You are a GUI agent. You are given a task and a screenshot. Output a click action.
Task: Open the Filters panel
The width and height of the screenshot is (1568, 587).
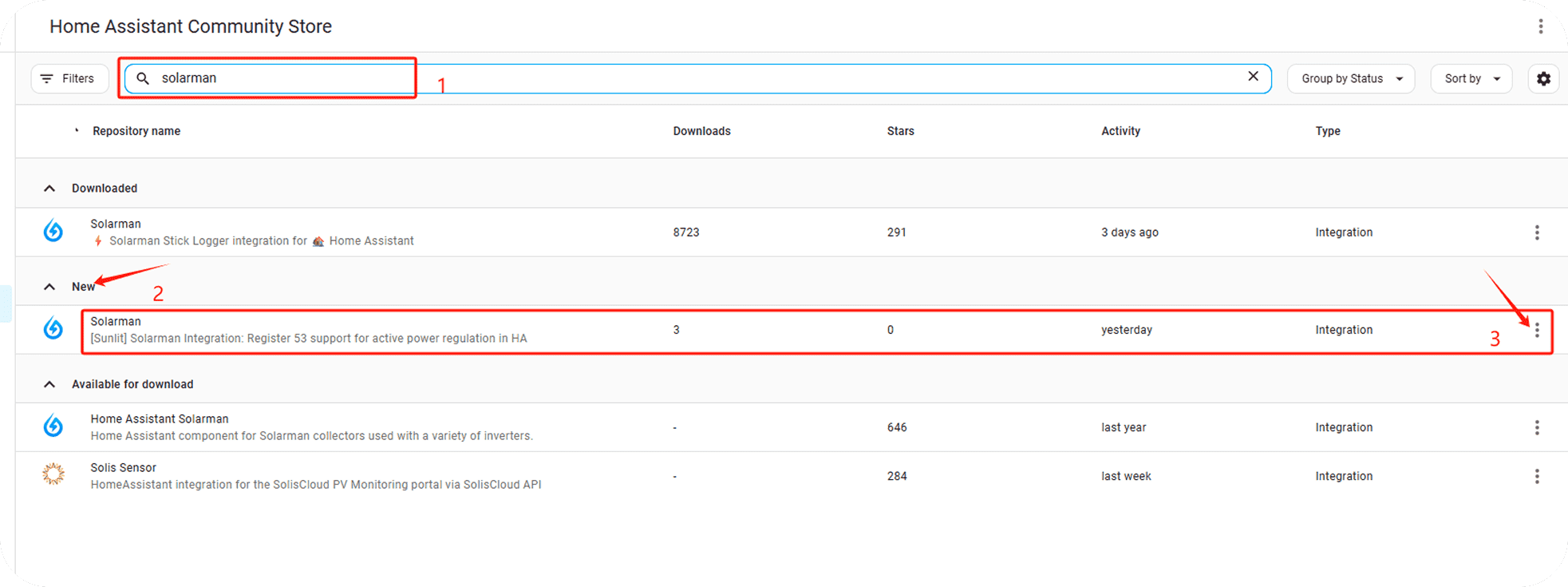coord(69,78)
